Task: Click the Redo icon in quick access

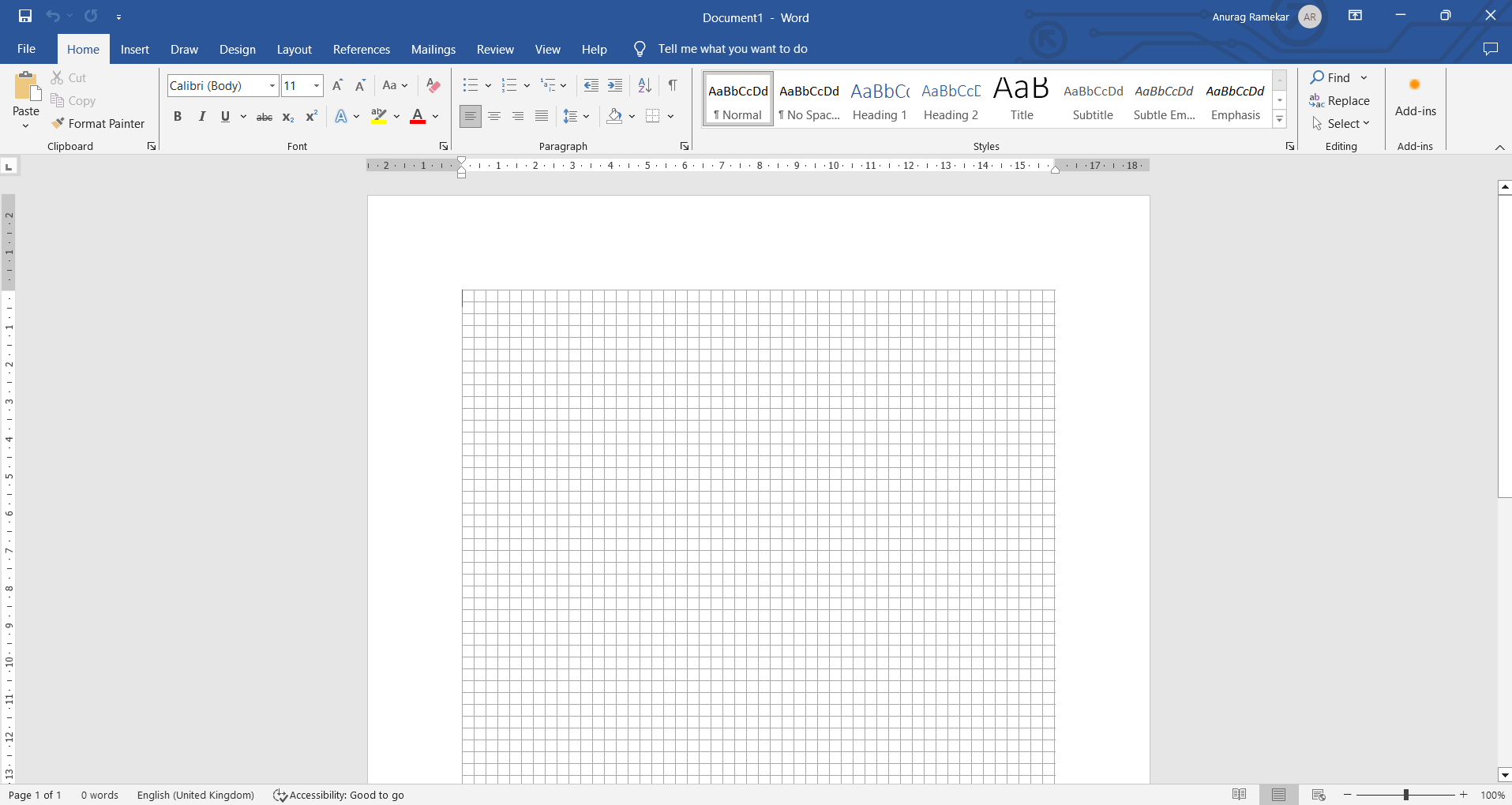Action: (x=91, y=16)
